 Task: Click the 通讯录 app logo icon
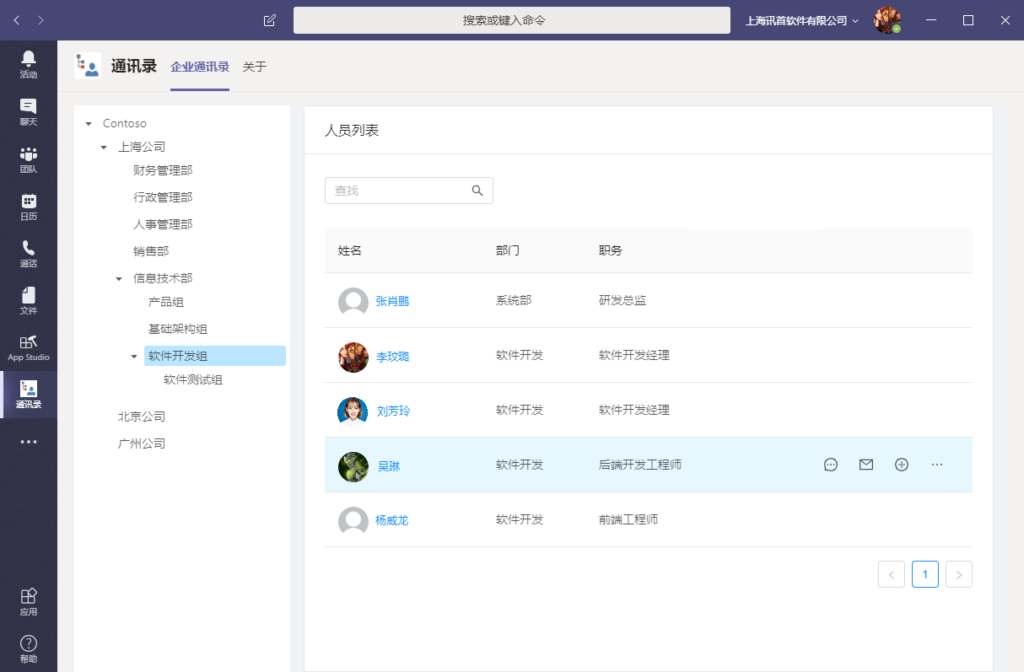click(x=88, y=66)
